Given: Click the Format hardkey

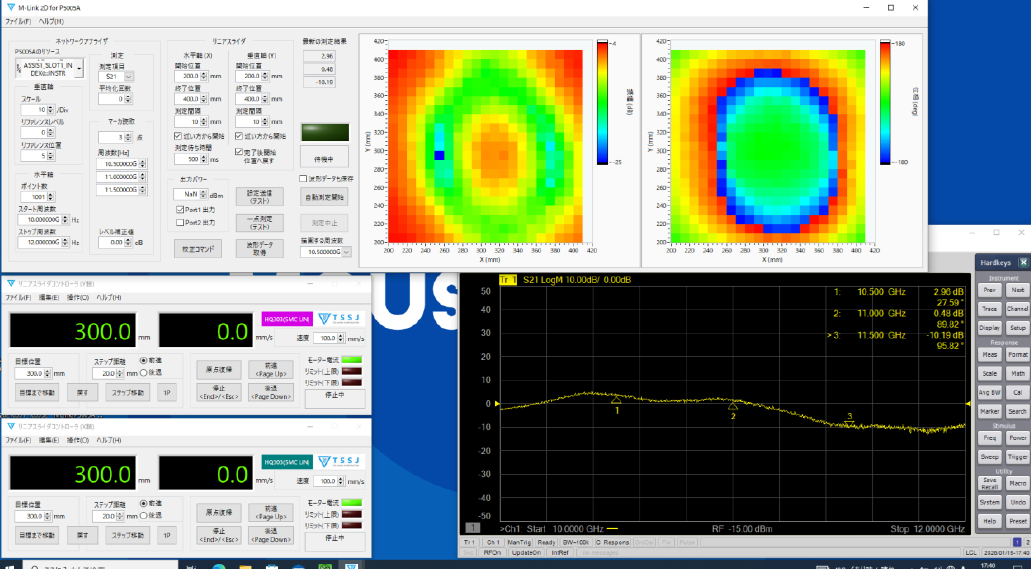Looking at the screenshot, I should point(1017,354).
